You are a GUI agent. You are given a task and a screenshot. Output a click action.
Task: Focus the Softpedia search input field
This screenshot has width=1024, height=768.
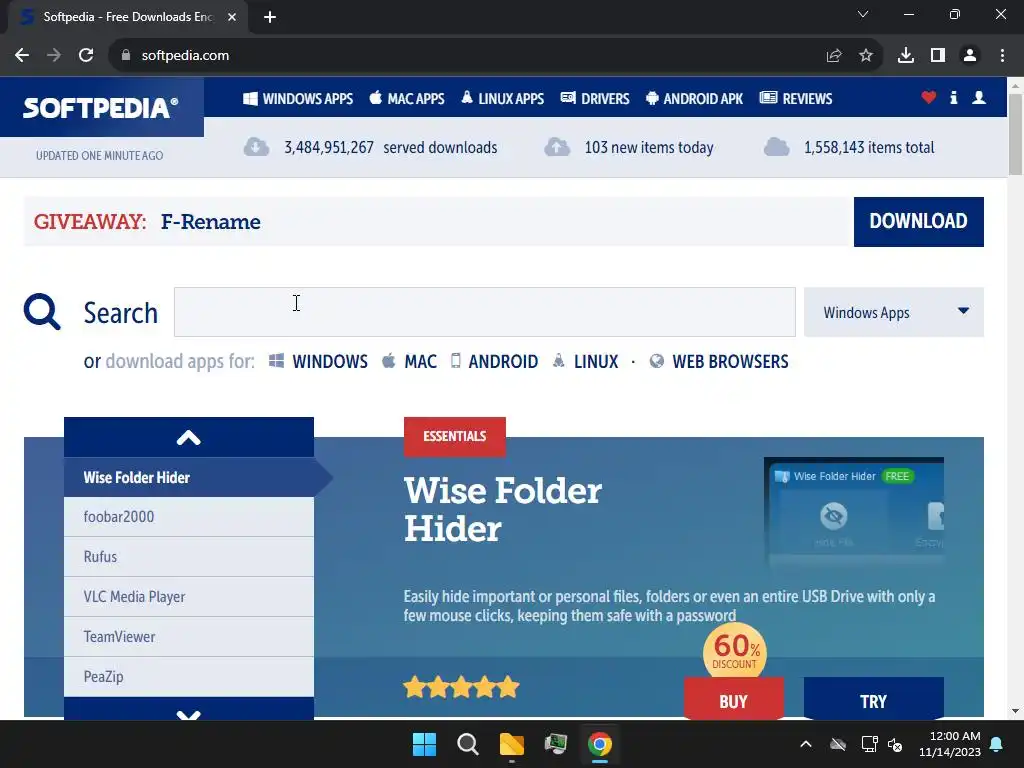[485, 312]
